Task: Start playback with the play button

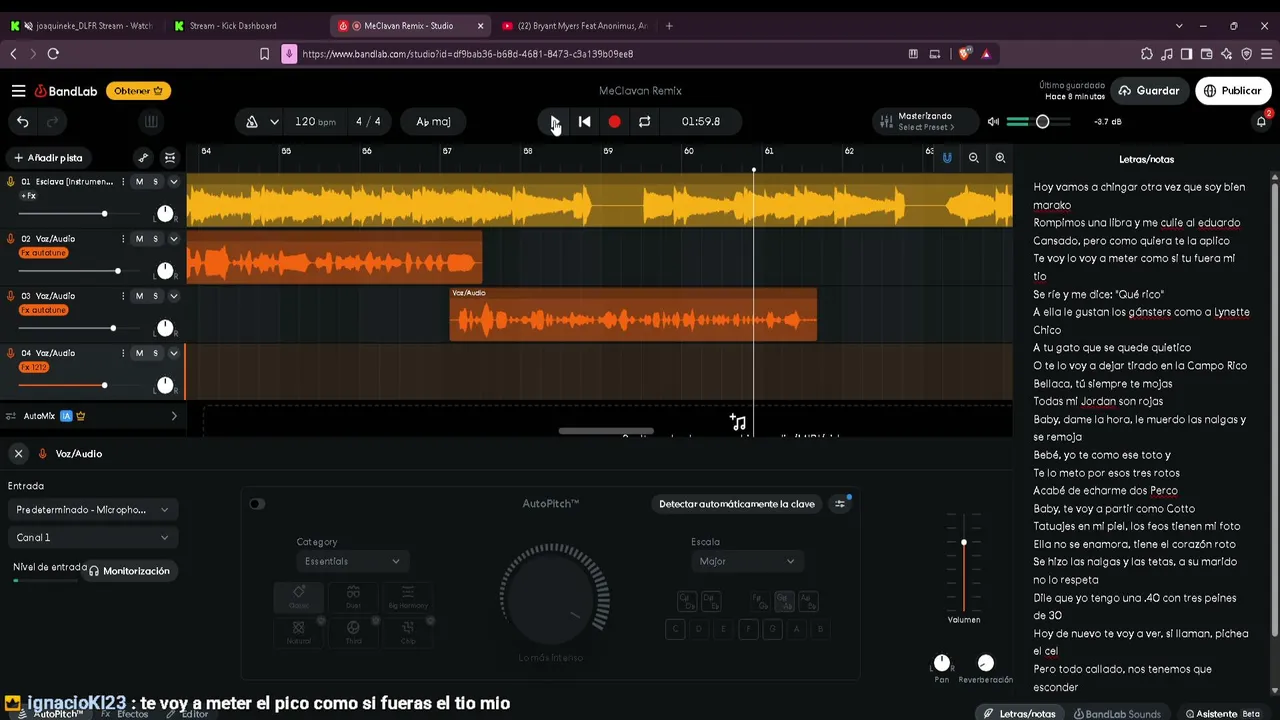Action: click(x=554, y=122)
